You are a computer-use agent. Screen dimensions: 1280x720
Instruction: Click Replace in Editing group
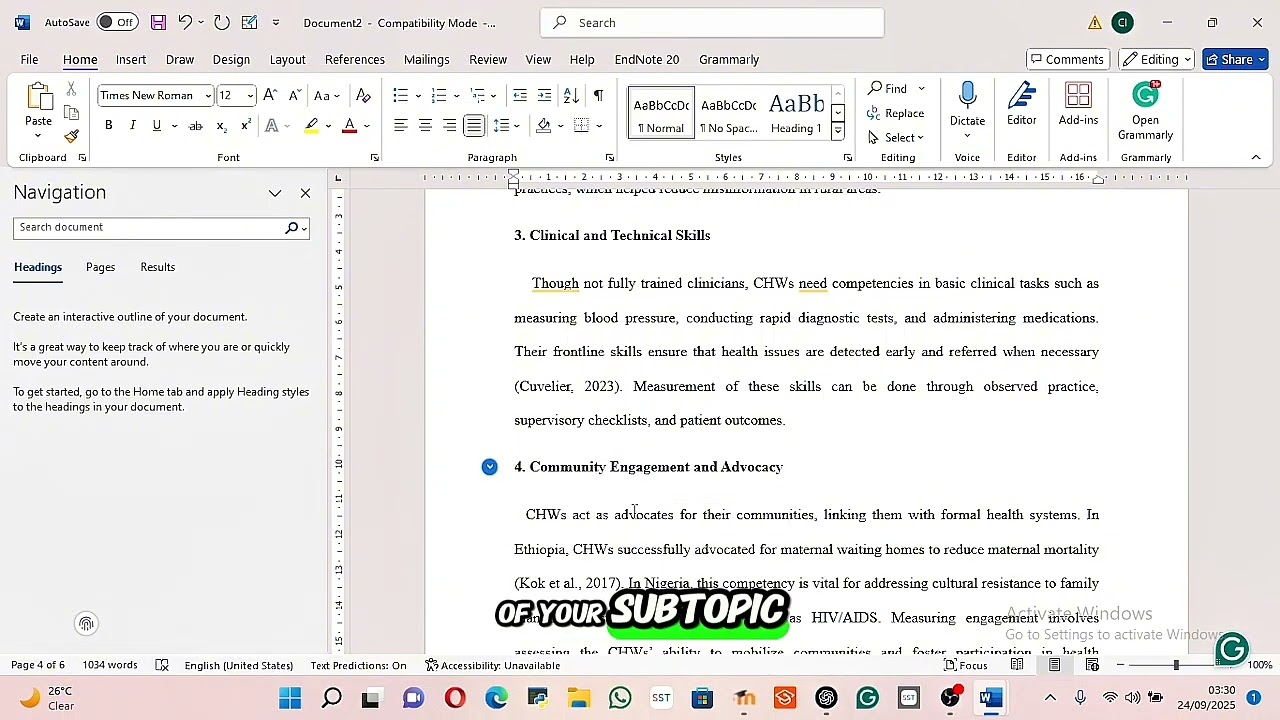[896, 113]
